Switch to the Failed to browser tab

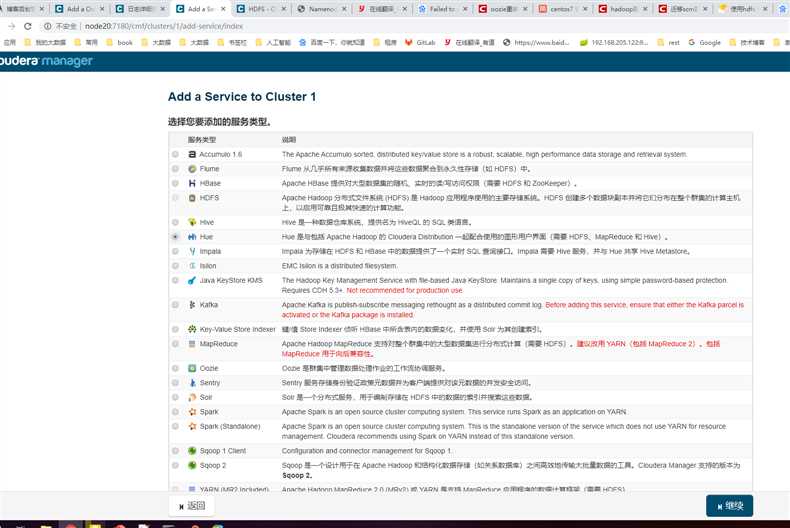click(442, 9)
